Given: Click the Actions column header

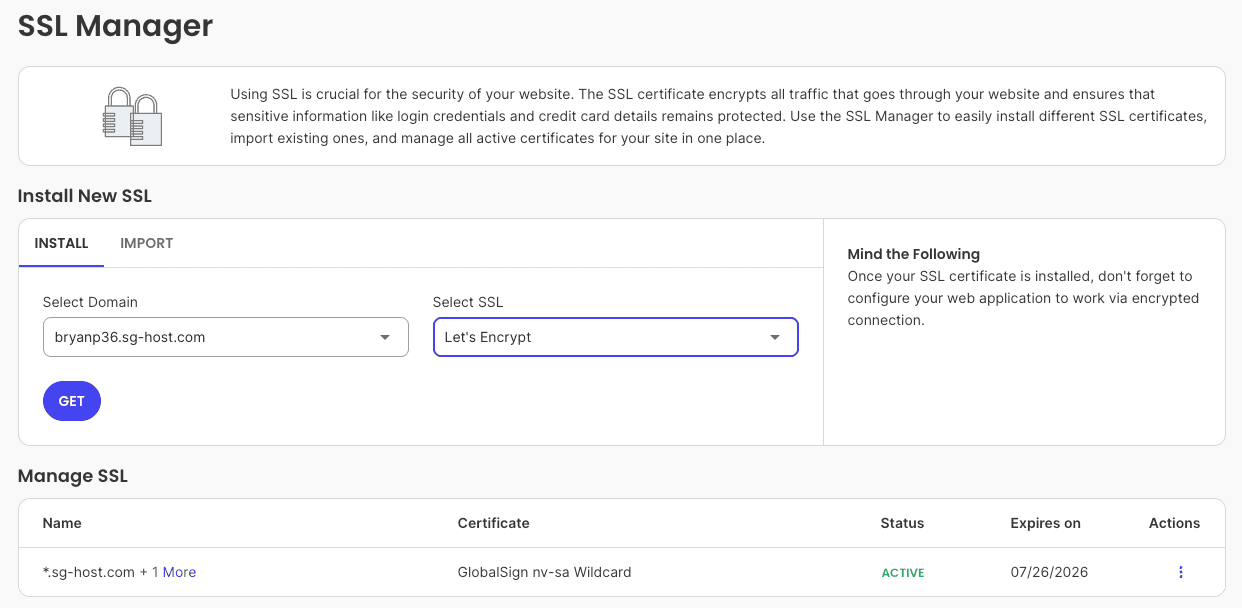Looking at the screenshot, I should coord(1174,523).
